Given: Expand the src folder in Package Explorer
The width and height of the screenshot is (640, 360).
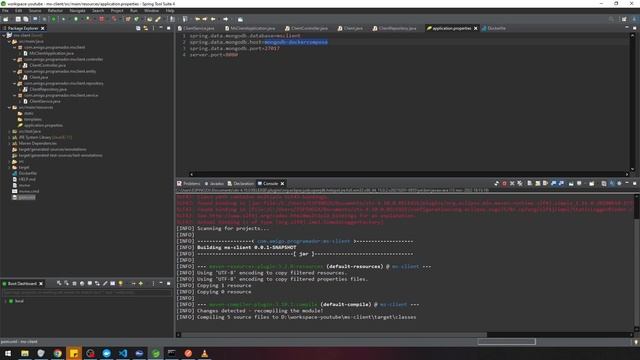Looking at the screenshot, I should click(x=9, y=162).
